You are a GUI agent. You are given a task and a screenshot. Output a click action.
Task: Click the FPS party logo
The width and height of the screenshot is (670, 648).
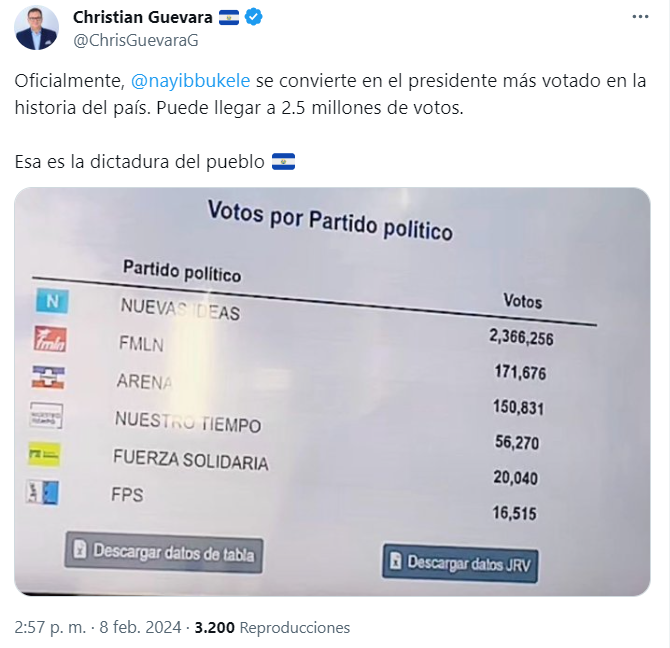pos(42,493)
